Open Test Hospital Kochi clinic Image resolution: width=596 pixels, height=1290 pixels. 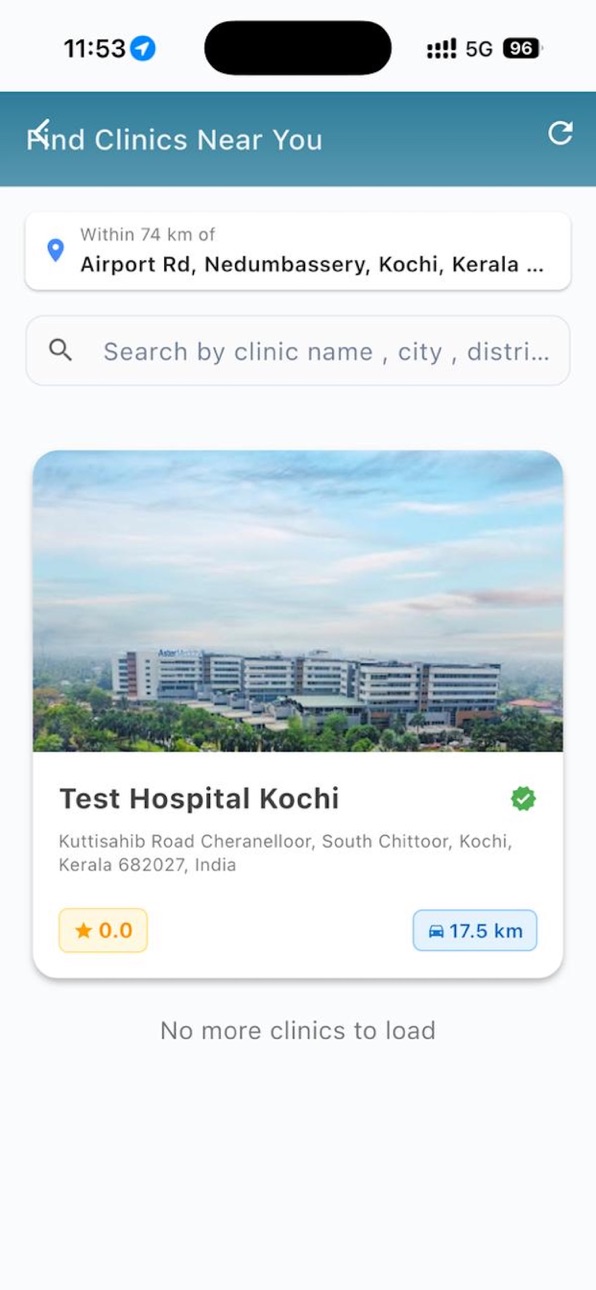point(199,798)
